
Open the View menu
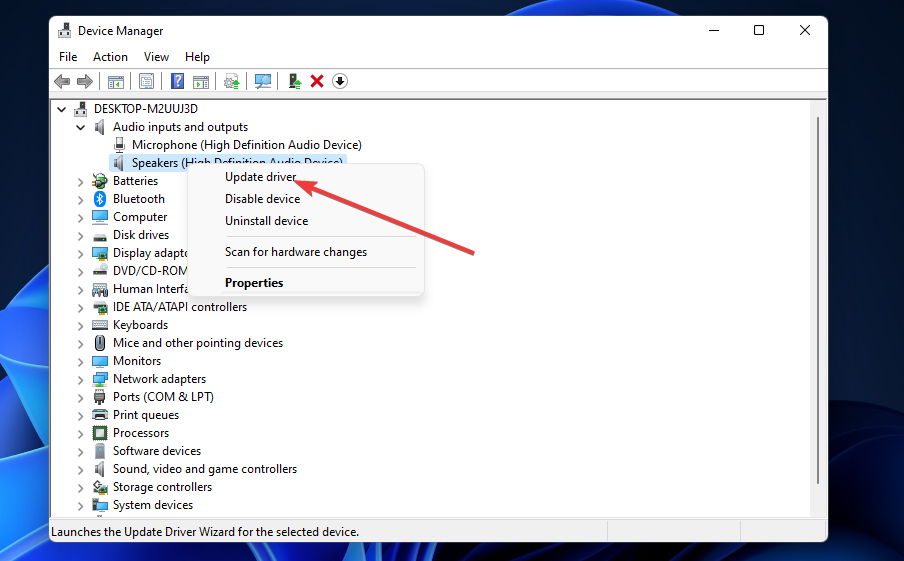(156, 57)
